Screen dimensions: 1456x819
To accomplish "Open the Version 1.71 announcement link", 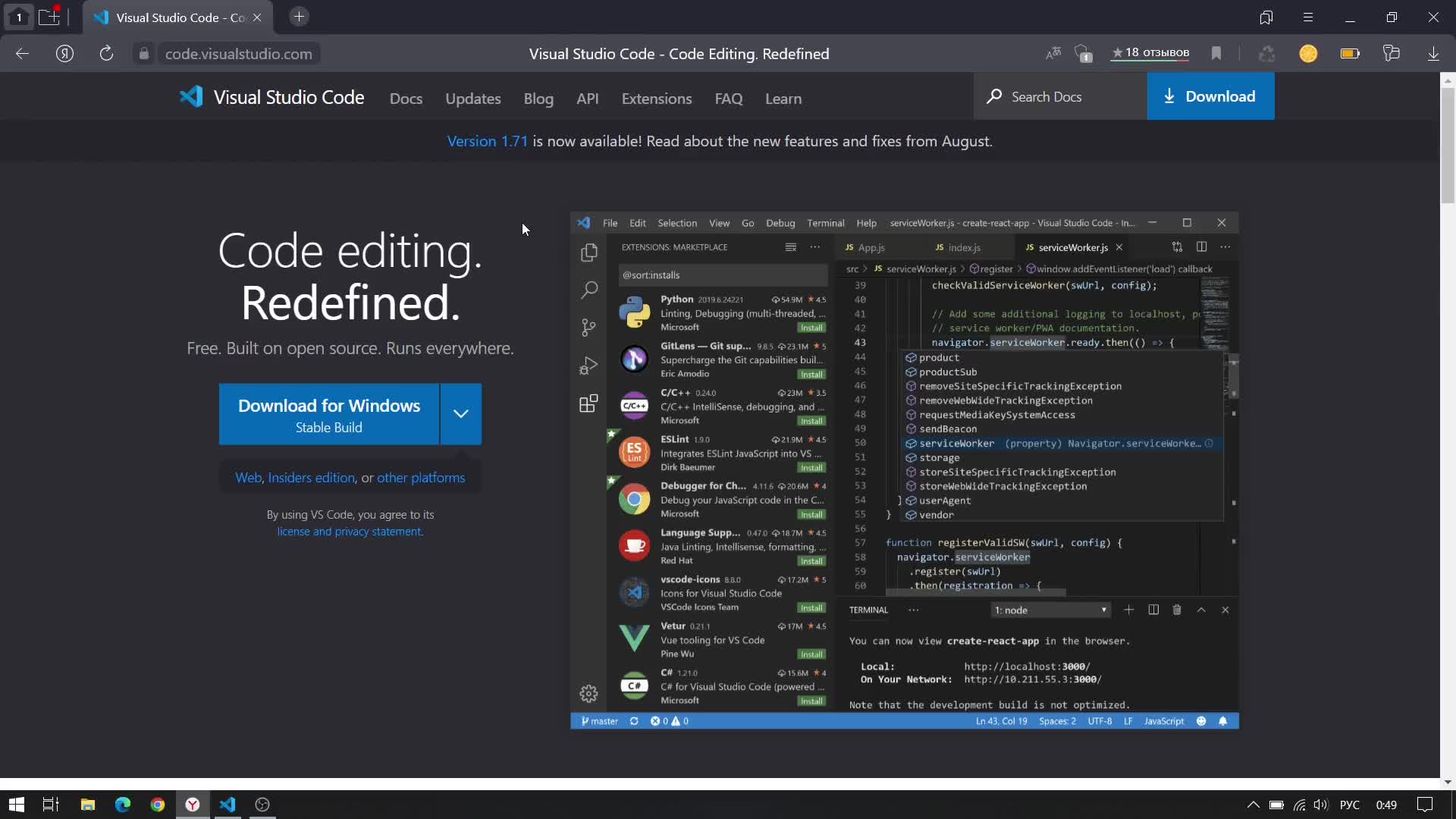I will [x=487, y=141].
